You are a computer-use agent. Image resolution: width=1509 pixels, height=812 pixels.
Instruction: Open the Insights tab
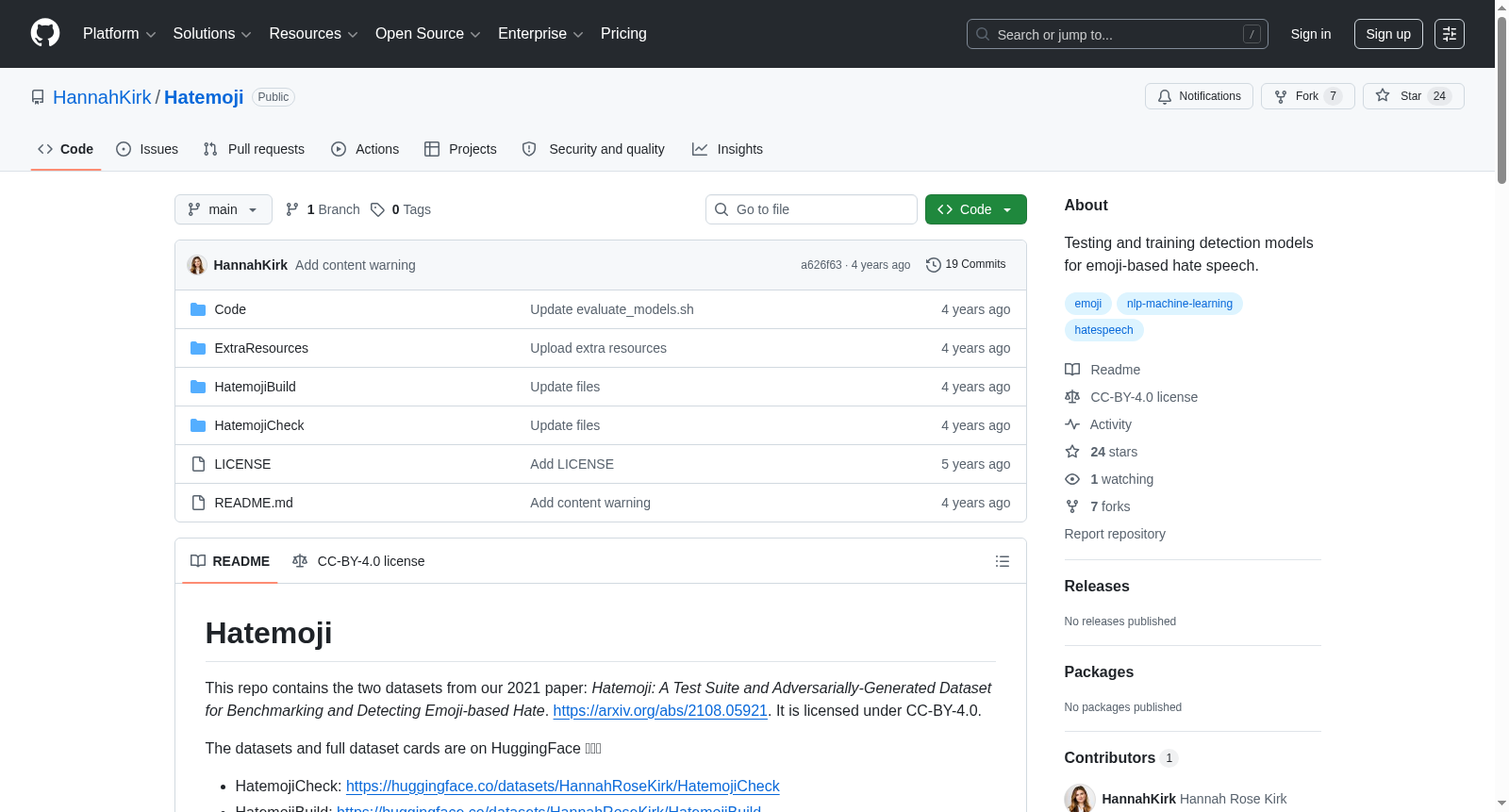click(727, 149)
